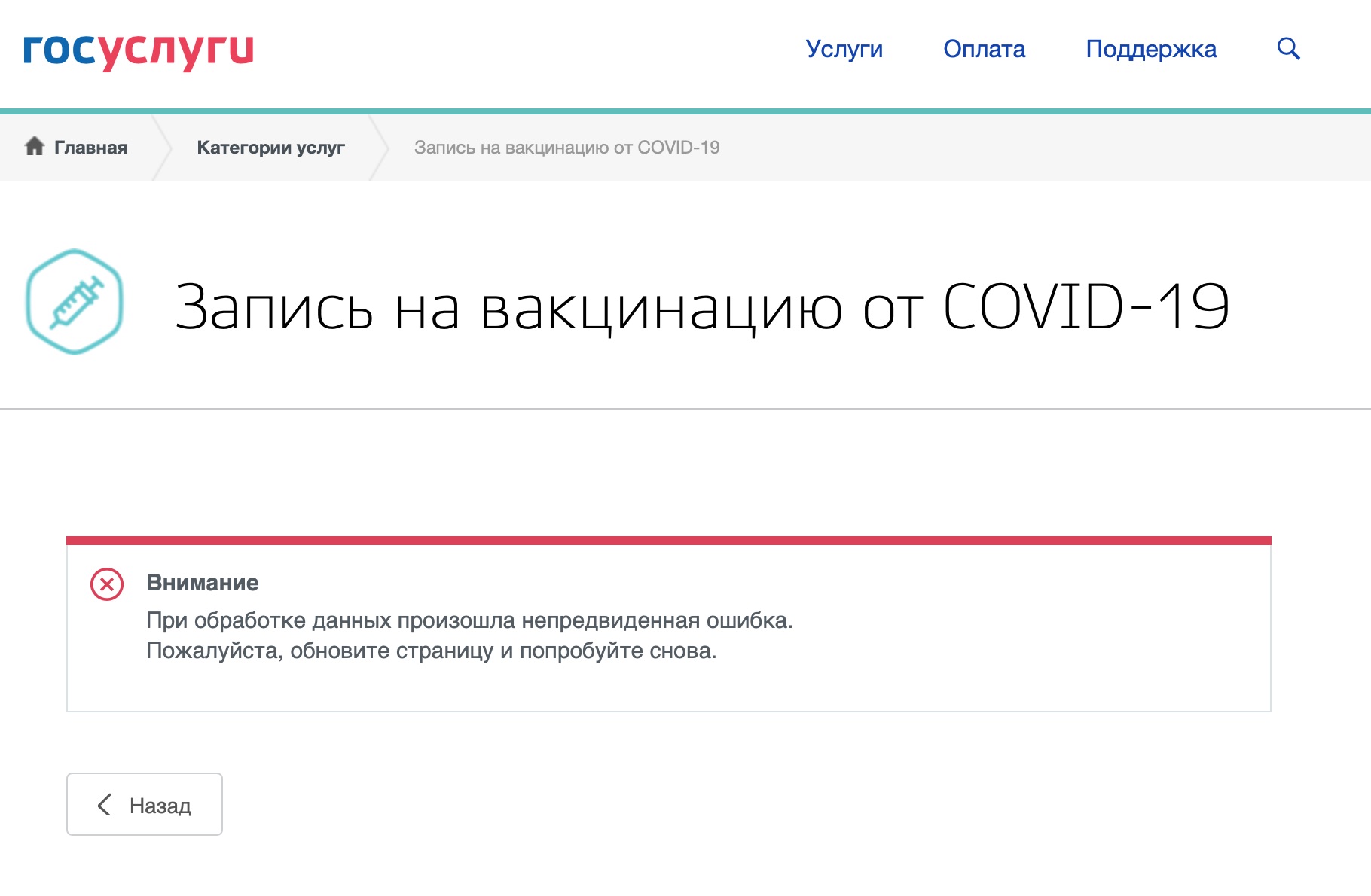1371x896 pixels.
Task: Click breadcrumb arrow separator after Главная
Action: click(x=162, y=148)
